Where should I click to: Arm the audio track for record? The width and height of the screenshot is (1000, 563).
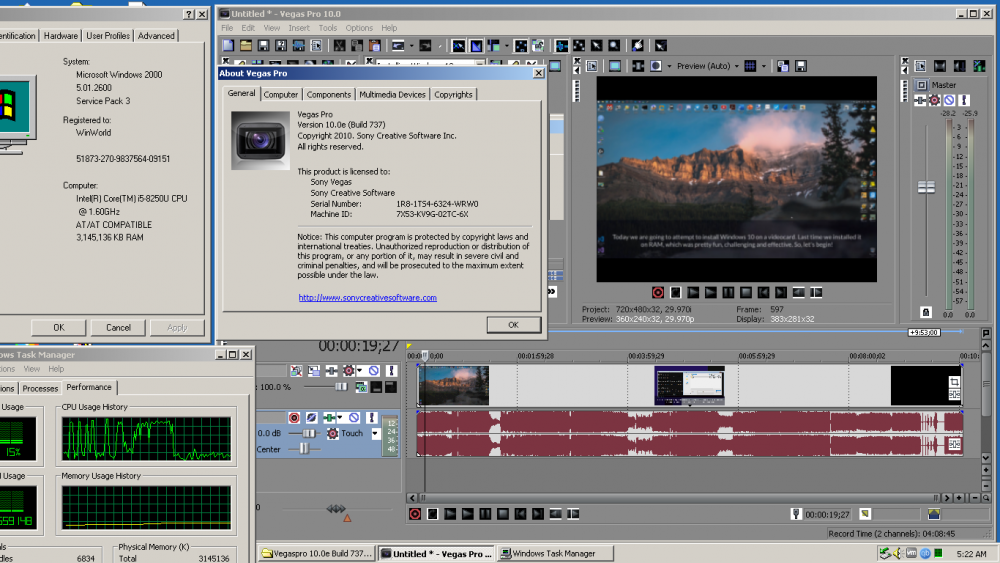(294, 417)
